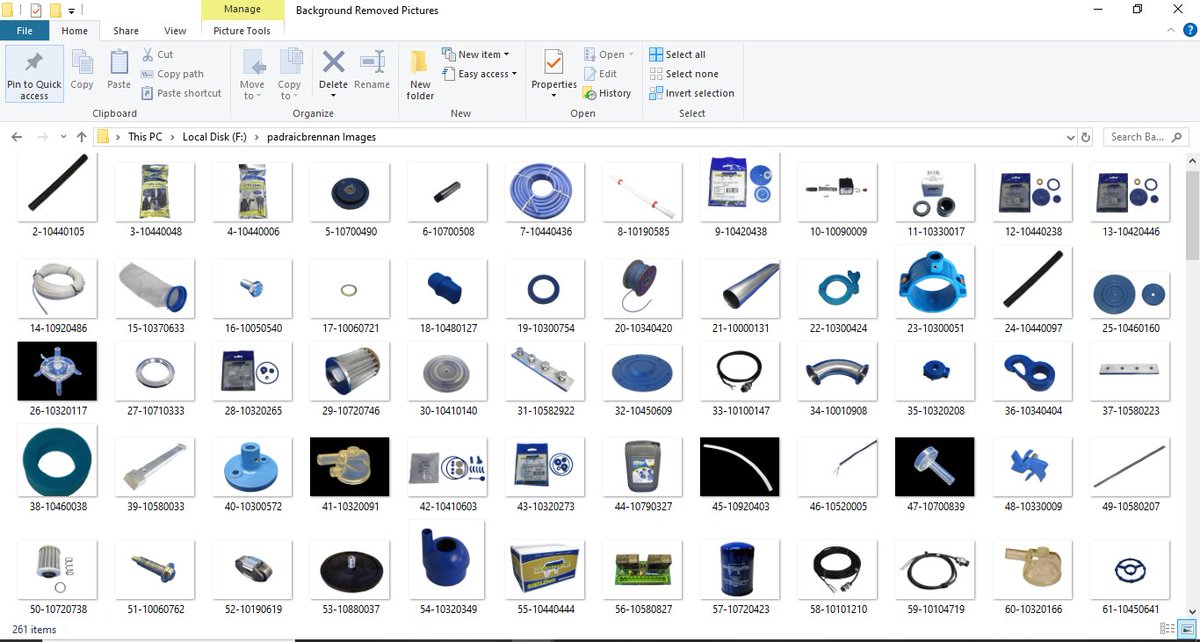Viewport: 1200px width, 642px height.
Task: Click the Rename icon
Action: [x=372, y=62]
